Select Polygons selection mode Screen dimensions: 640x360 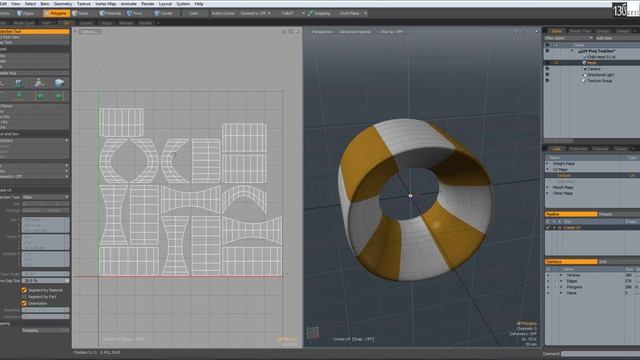pyautogui.click(x=56, y=13)
